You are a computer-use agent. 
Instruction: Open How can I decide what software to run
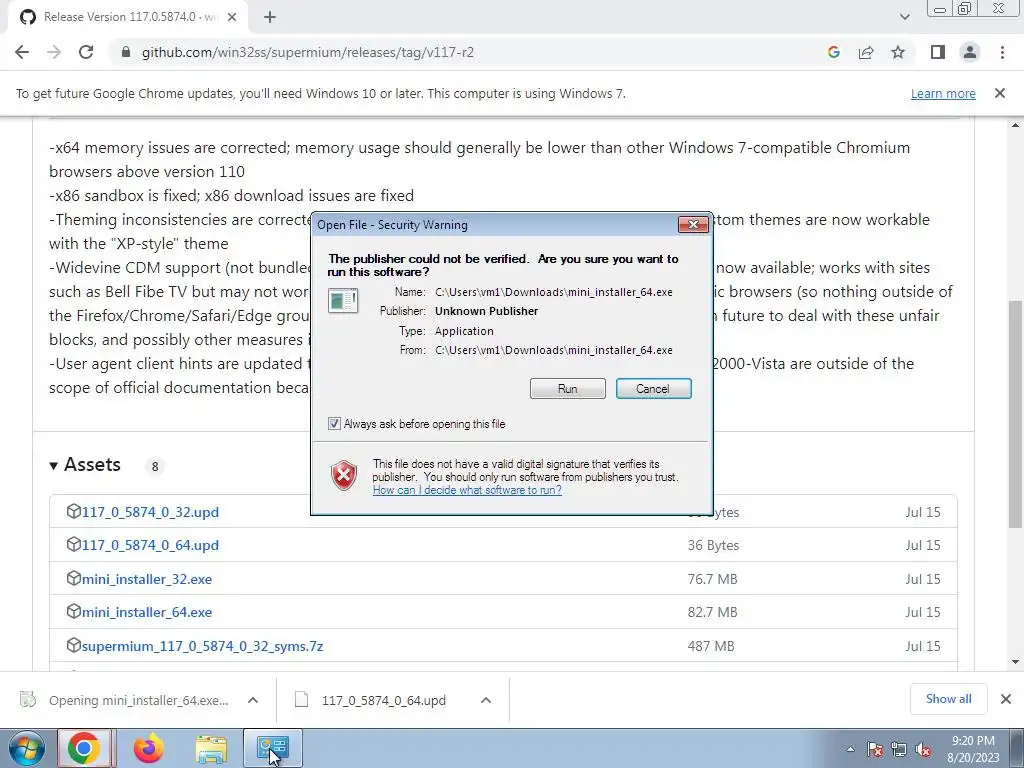467,490
